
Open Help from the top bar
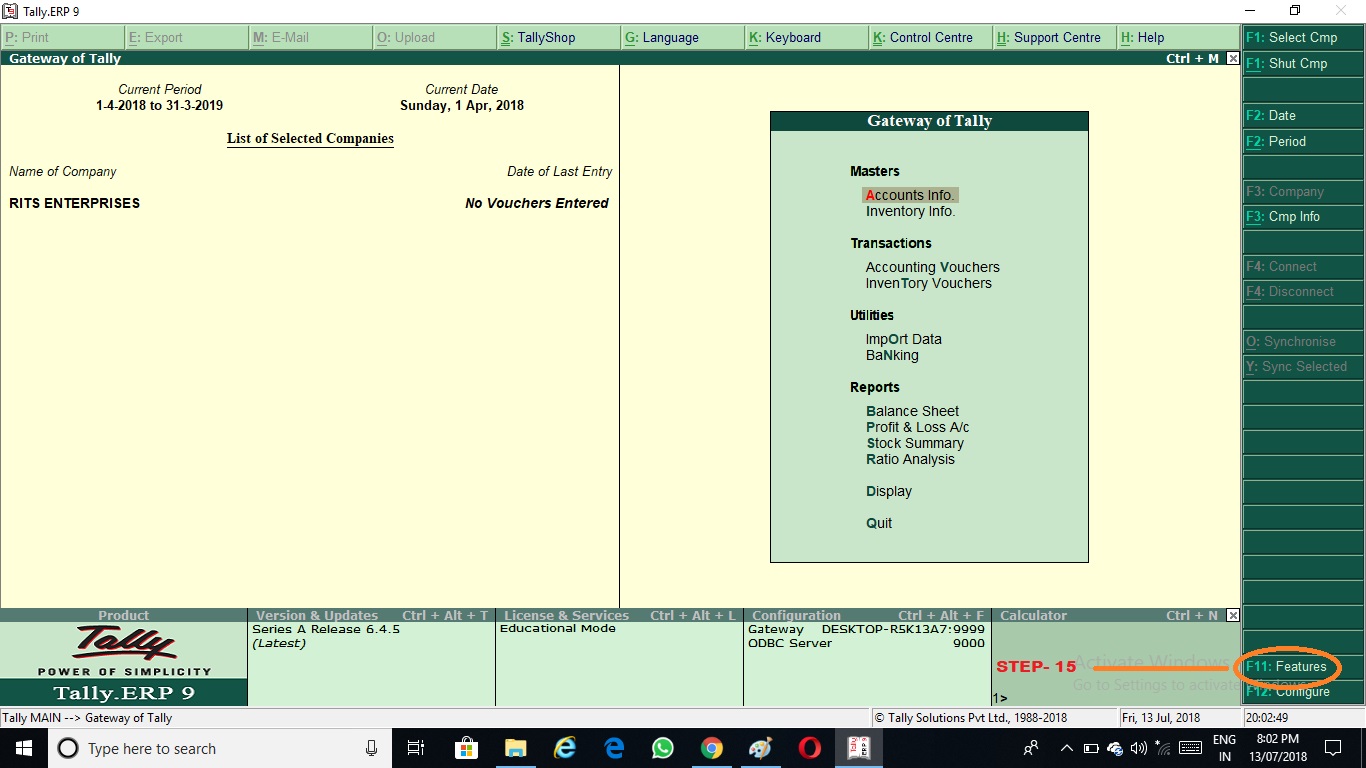(1178, 38)
